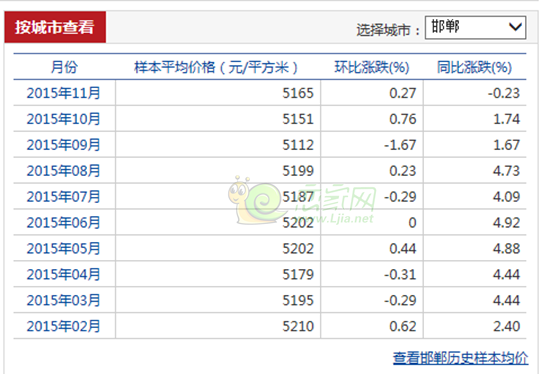Click 环比 value 0.44 for May
This screenshot has height=374, width=550.
click(x=403, y=249)
